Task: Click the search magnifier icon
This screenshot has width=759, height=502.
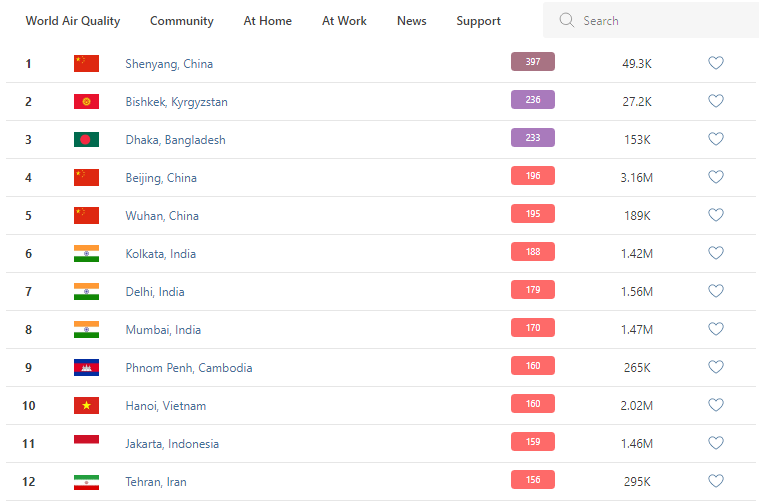Action: 567,21
